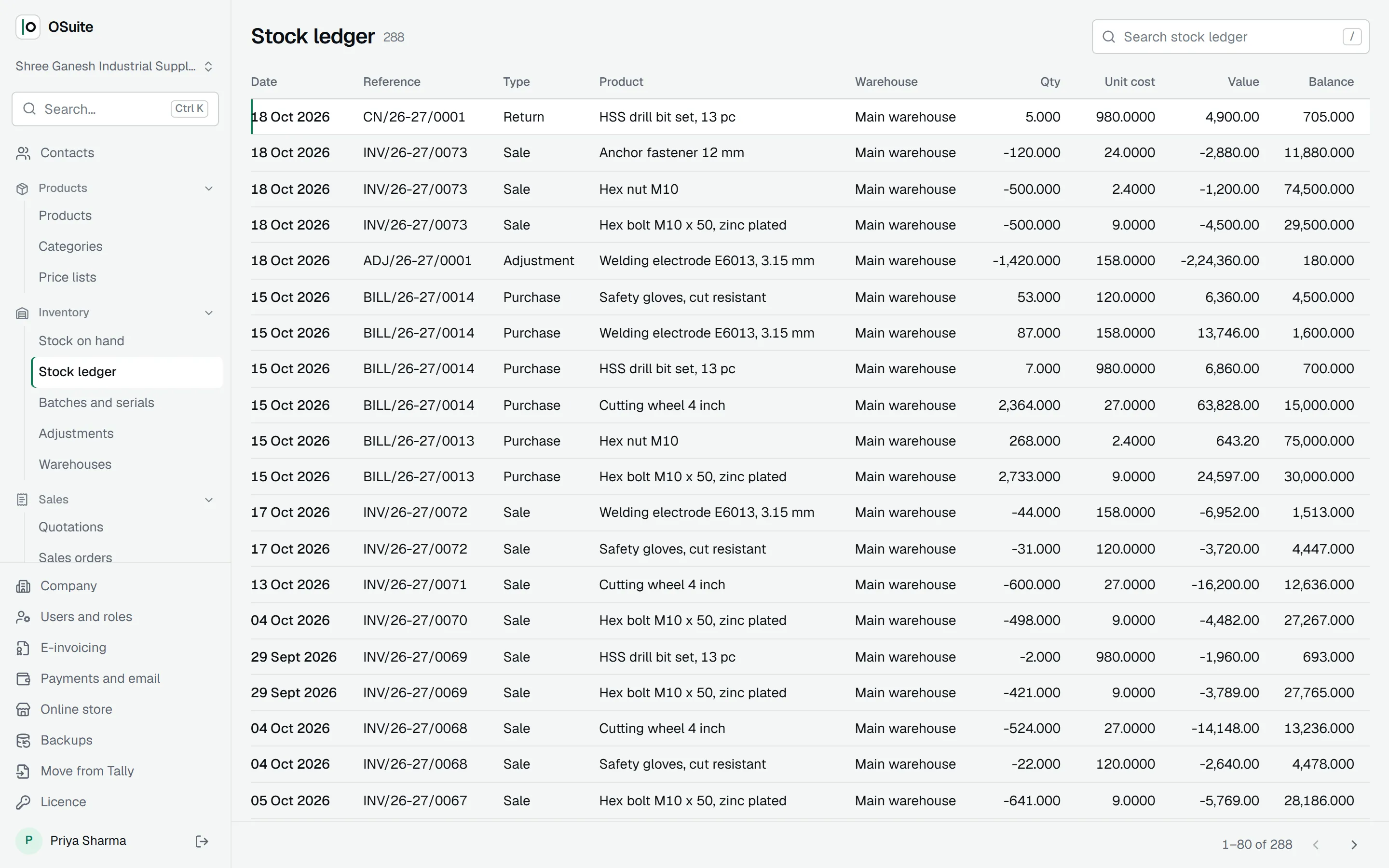Viewport: 1389px width, 868px height.
Task: Collapse the Inventory section chevron
Action: click(x=209, y=313)
